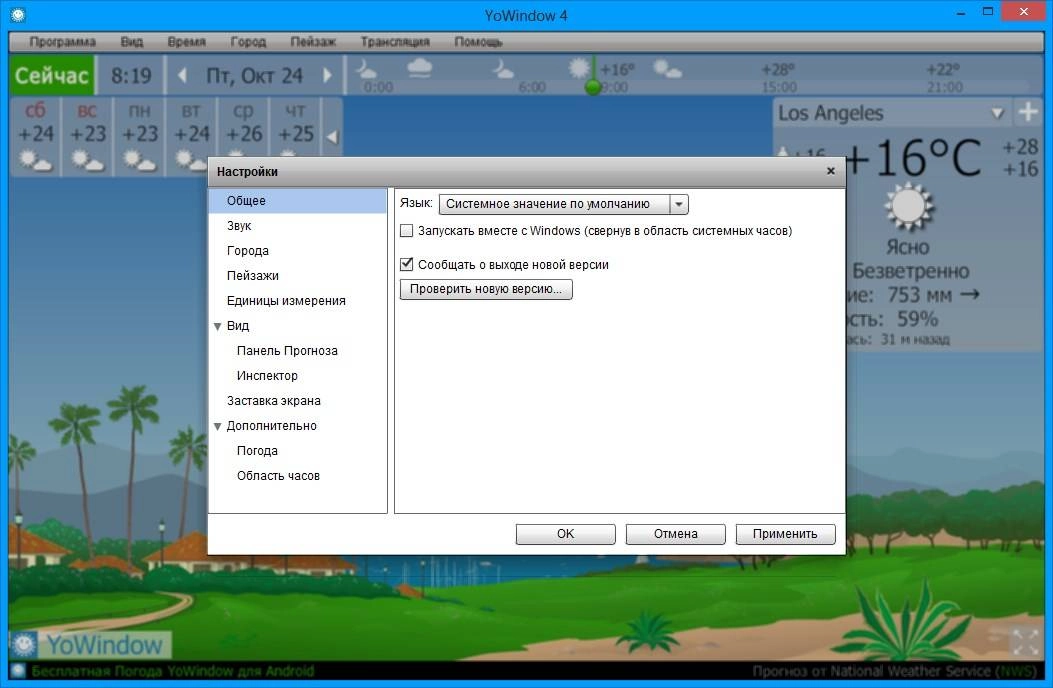The height and width of the screenshot is (688, 1053).
Task: Click the Сейчас live time button
Action: [x=52, y=75]
